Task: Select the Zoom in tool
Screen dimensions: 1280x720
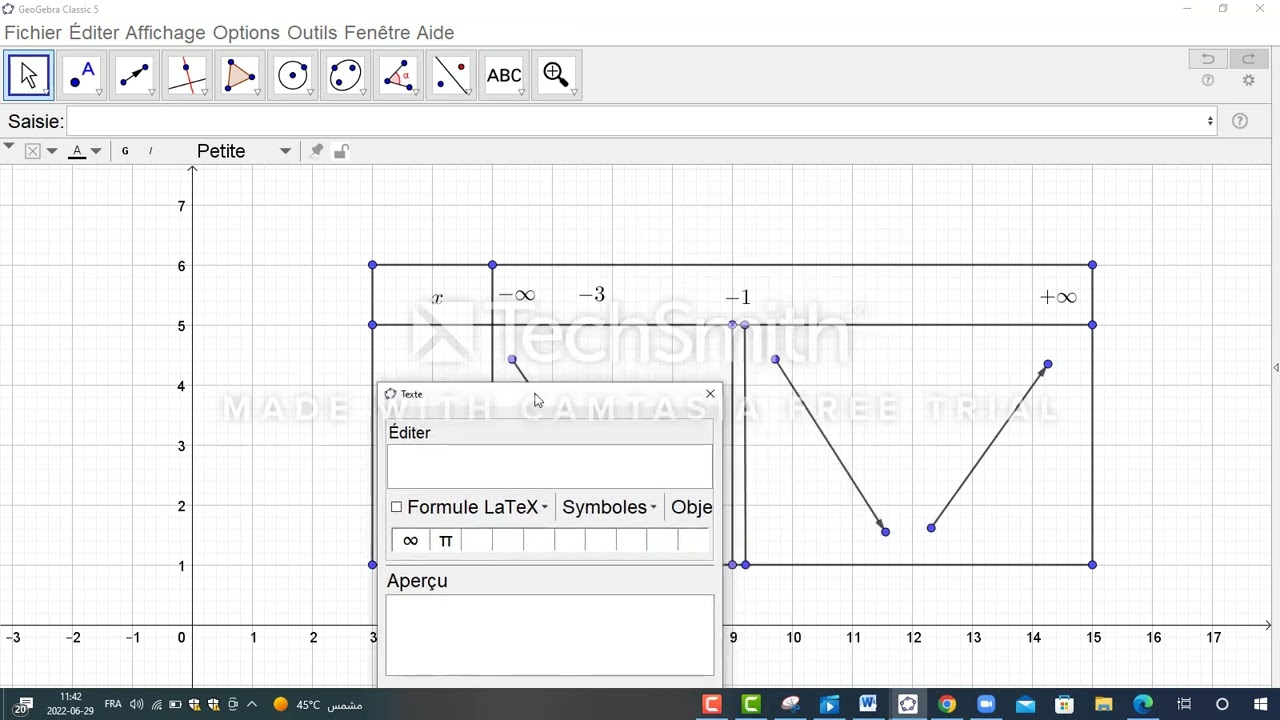Action: (x=556, y=75)
